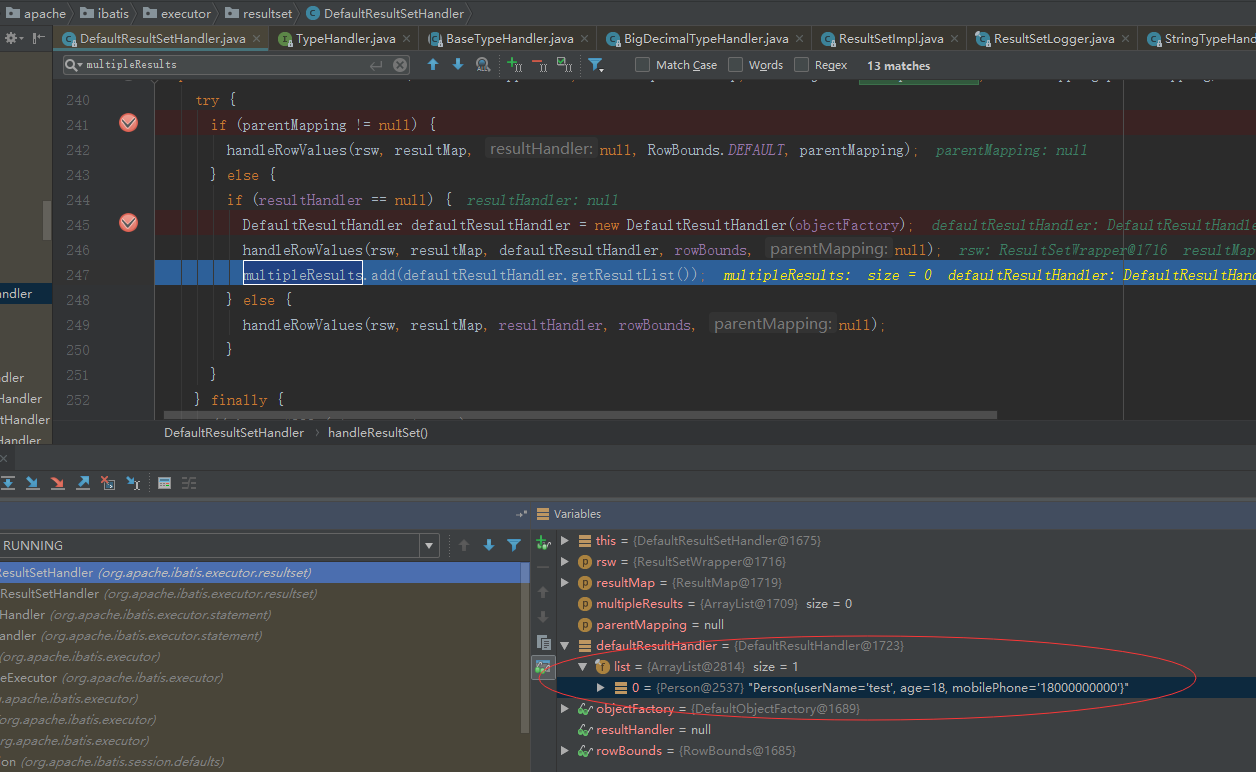Go to previous search occurrence arrow
The width and height of the screenshot is (1256, 772).
click(433, 64)
